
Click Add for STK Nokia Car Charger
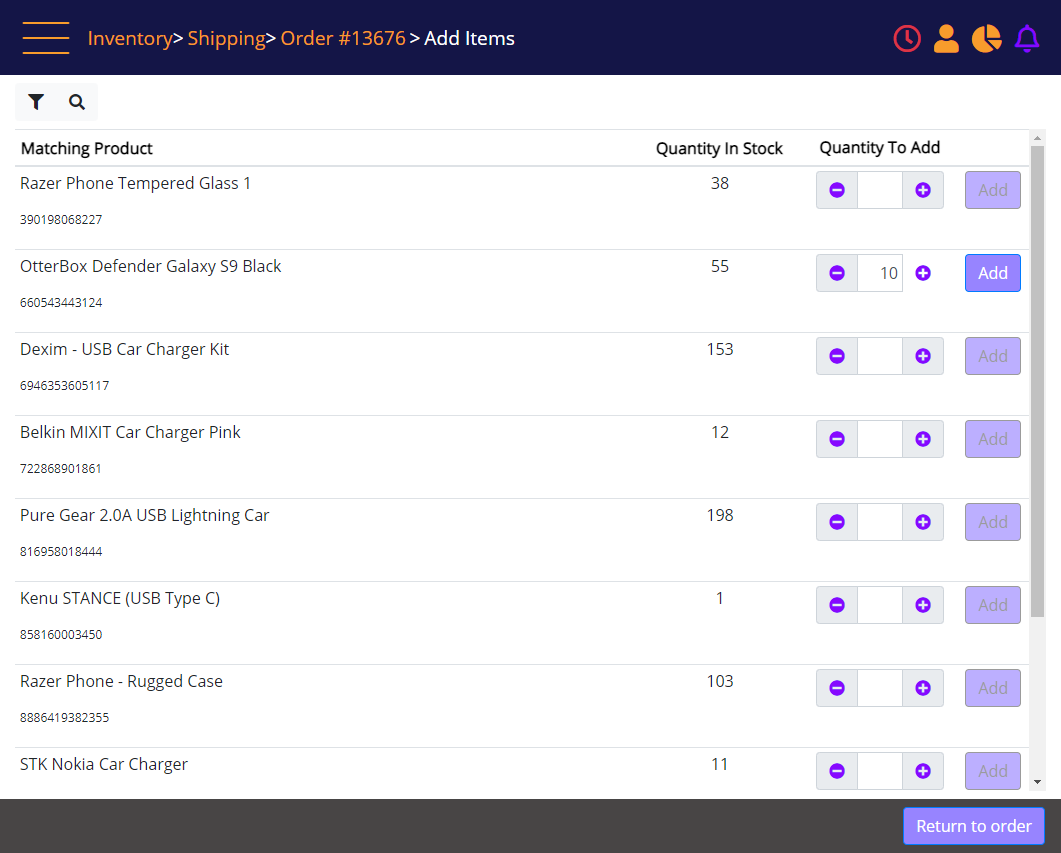coord(993,771)
